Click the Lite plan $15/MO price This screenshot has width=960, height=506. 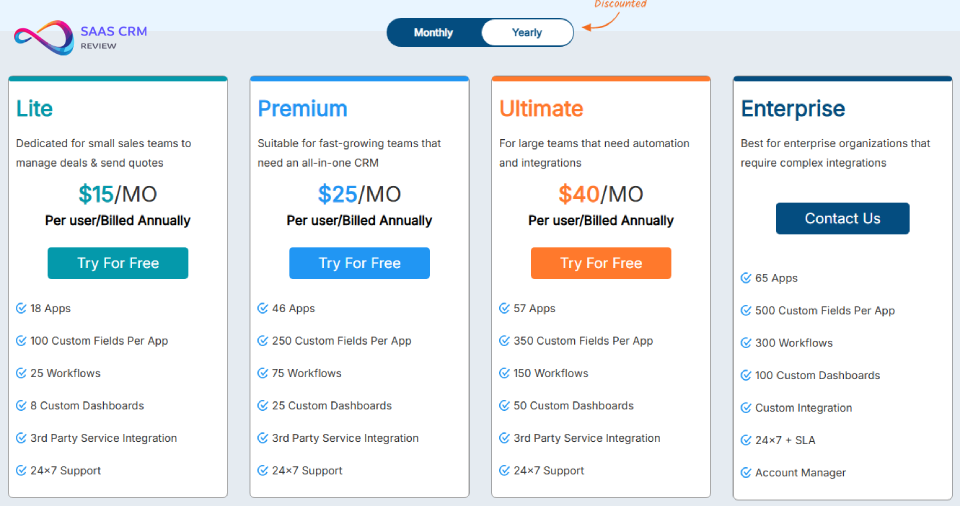click(x=118, y=193)
